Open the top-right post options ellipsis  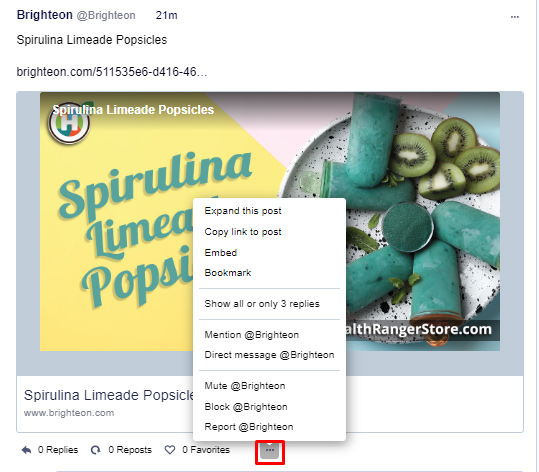tap(515, 17)
